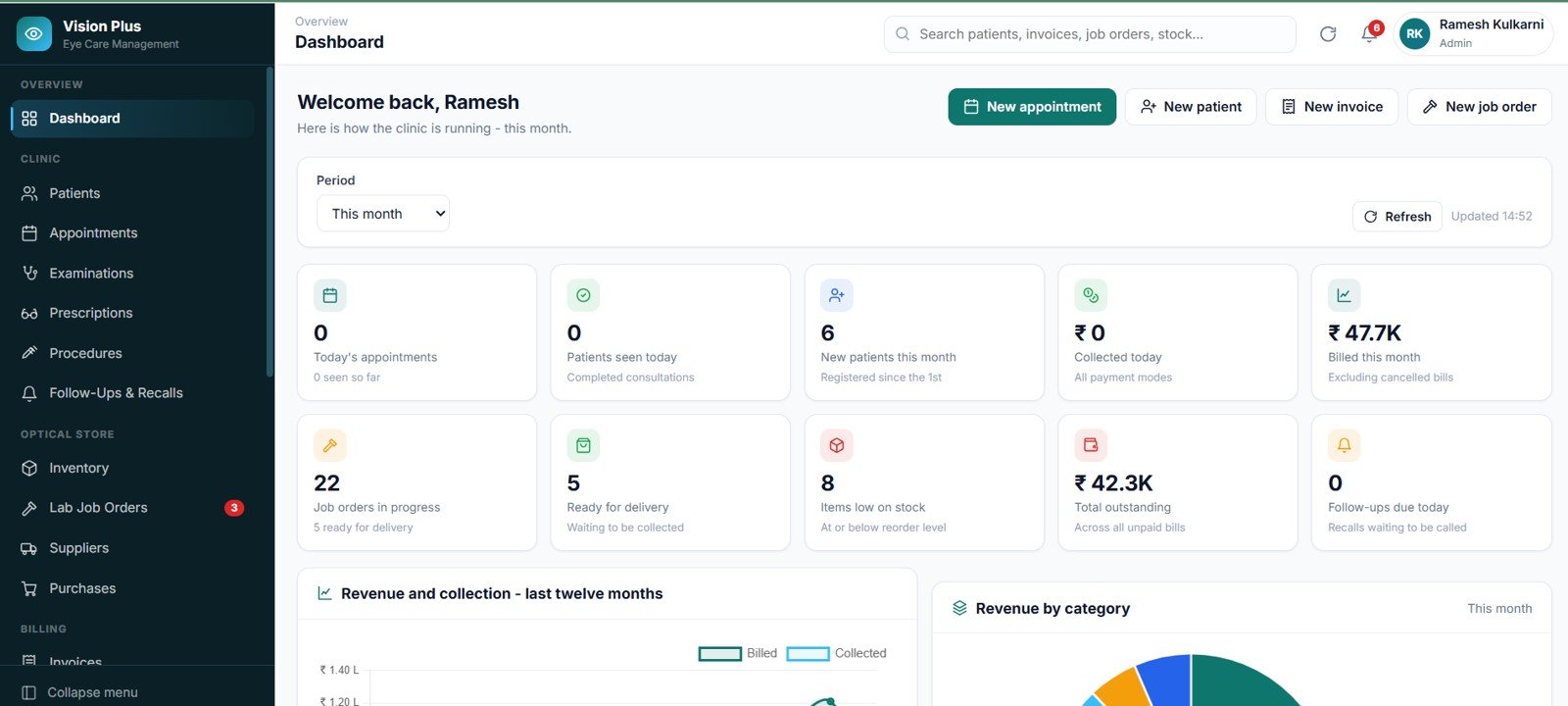Click the New patient button

coord(1191,107)
